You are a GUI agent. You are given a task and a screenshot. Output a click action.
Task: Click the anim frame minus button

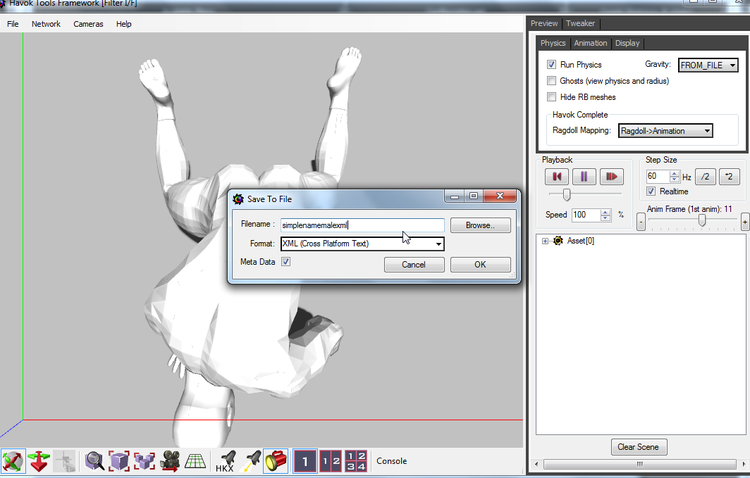pos(640,222)
